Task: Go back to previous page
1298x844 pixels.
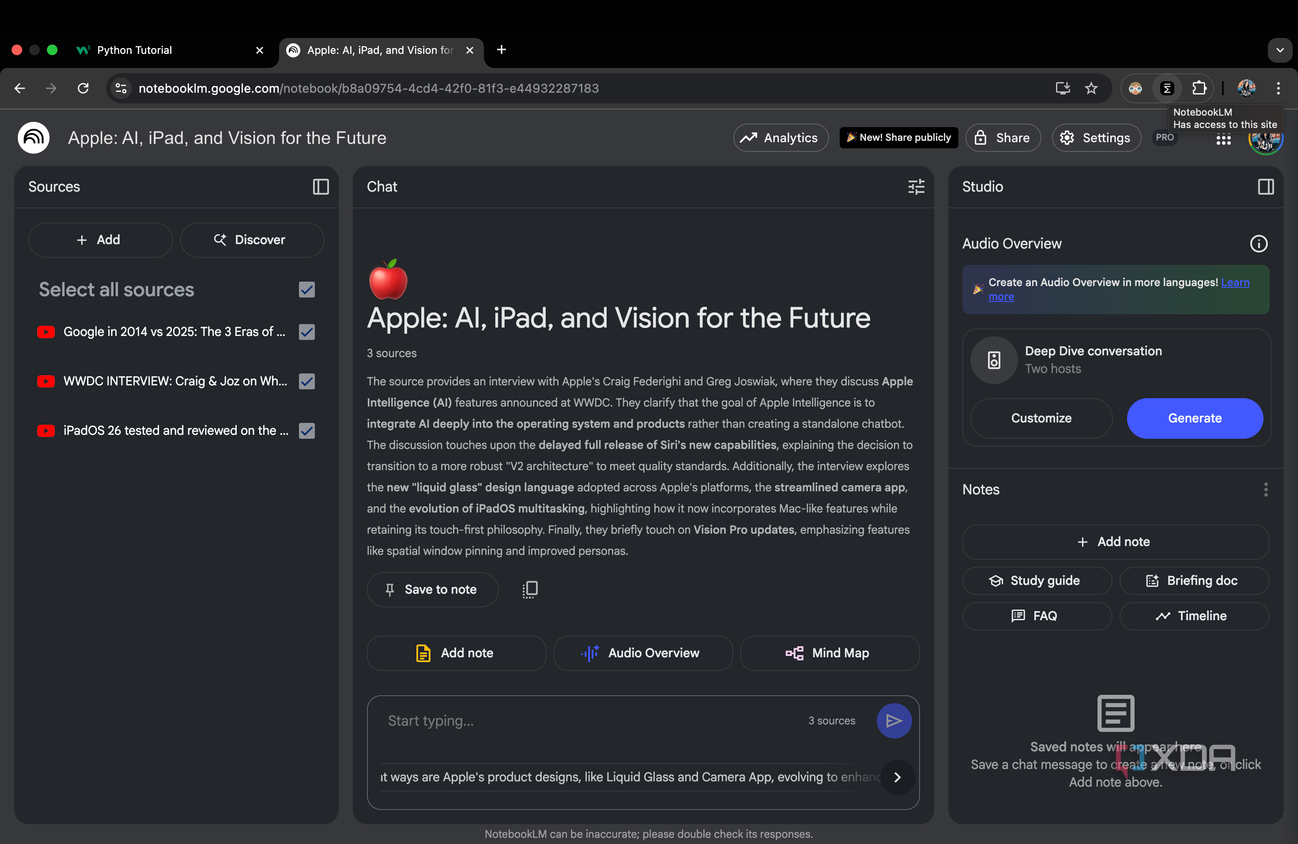Action: pos(20,88)
